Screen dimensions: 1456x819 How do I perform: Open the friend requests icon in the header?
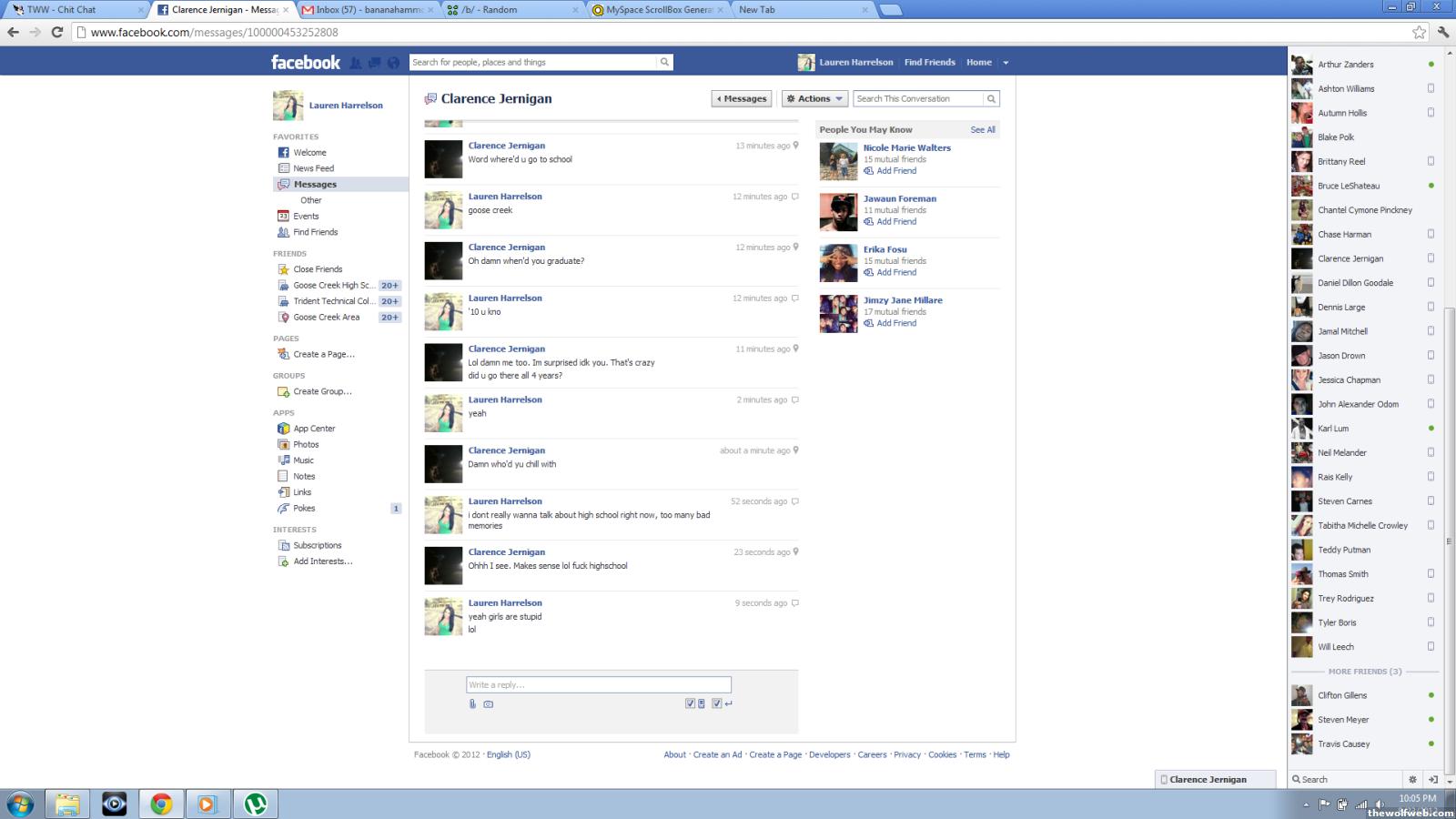click(x=356, y=63)
